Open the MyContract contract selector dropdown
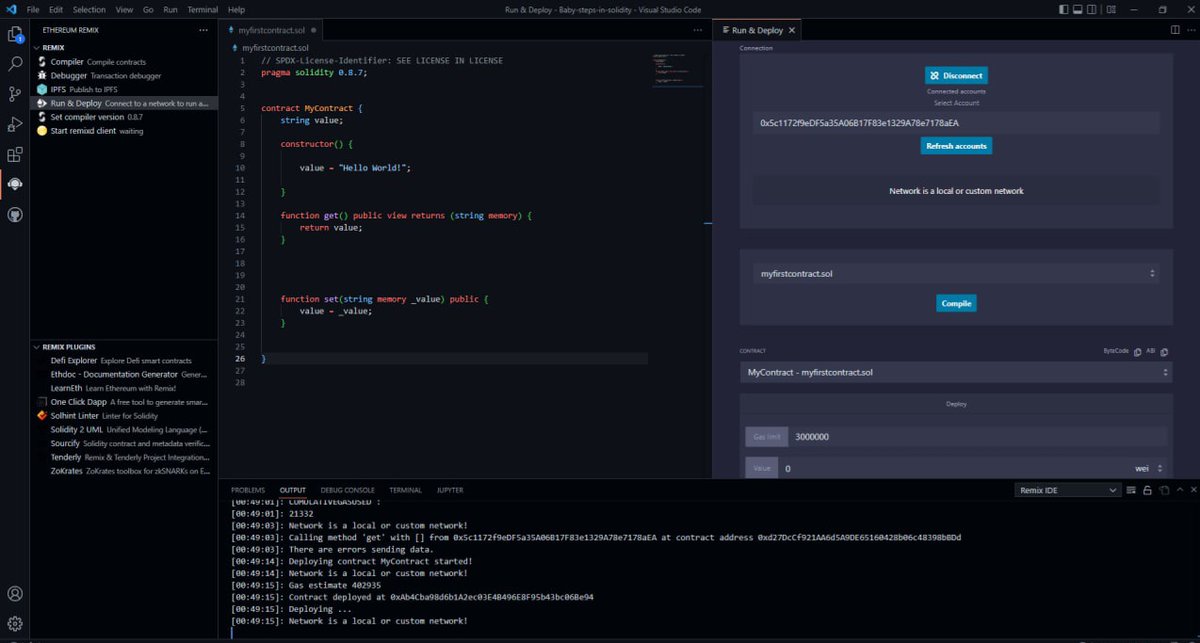This screenshot has height=643, width=1200. click(x=956, y=372)
